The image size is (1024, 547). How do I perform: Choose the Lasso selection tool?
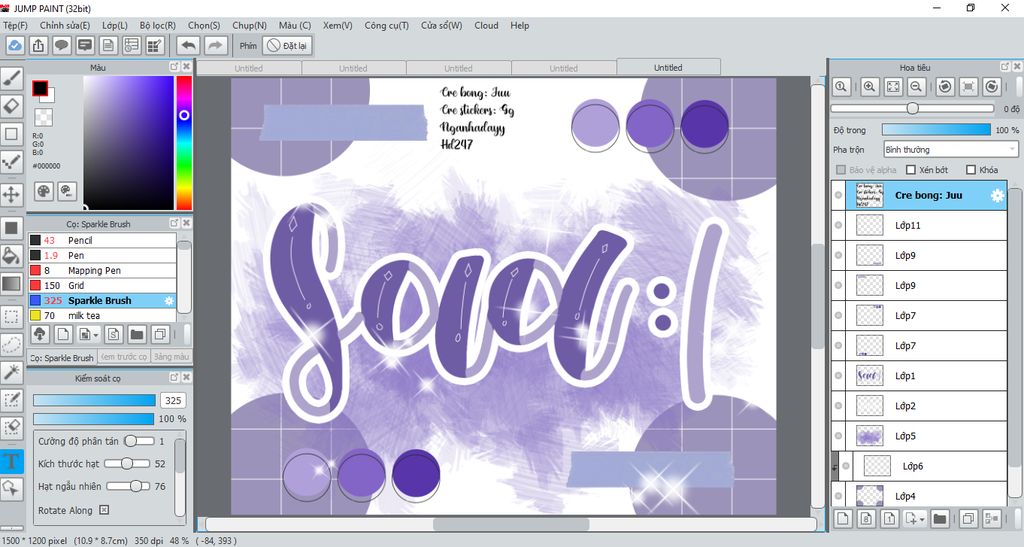pyautogui.click(x=12, y=344)
